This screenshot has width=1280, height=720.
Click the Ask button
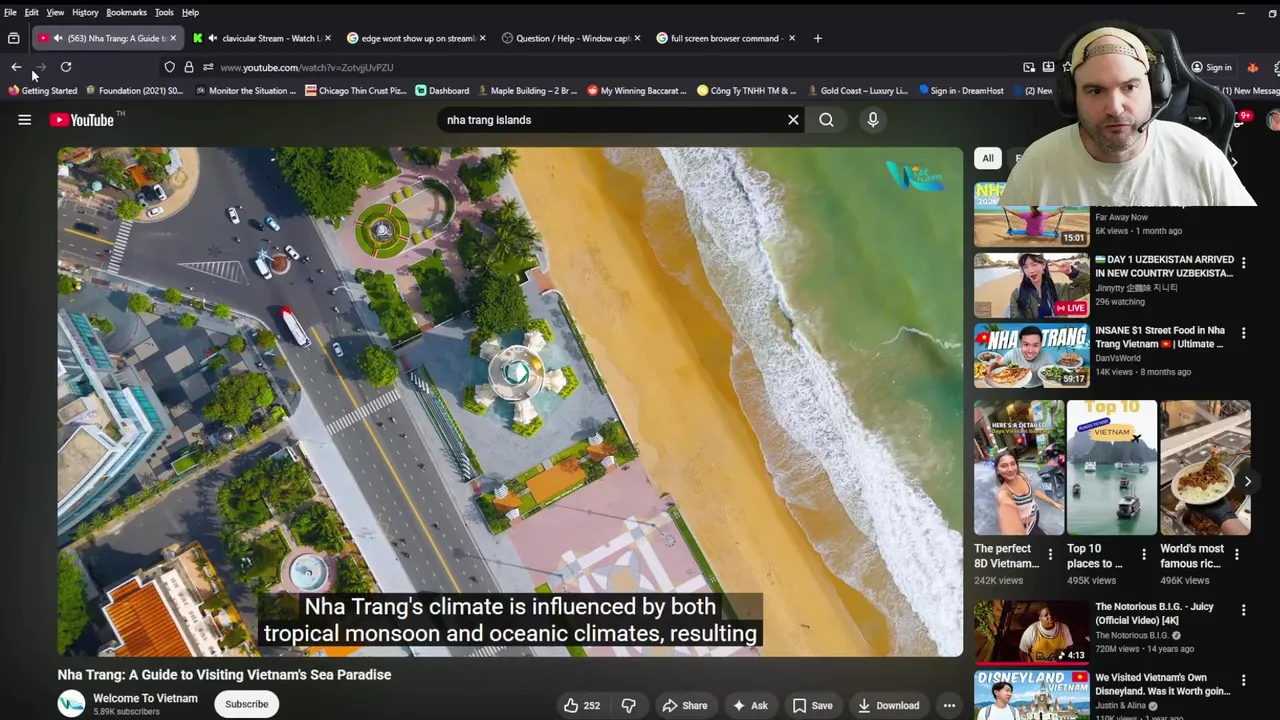click(750, 705)
